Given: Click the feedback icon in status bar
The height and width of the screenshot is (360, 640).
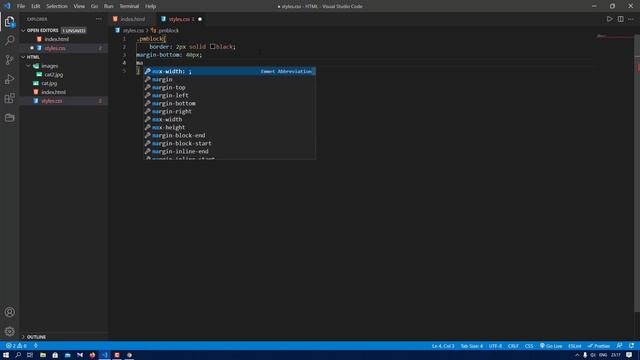Looking at the screenshot, I should point(620,346).
